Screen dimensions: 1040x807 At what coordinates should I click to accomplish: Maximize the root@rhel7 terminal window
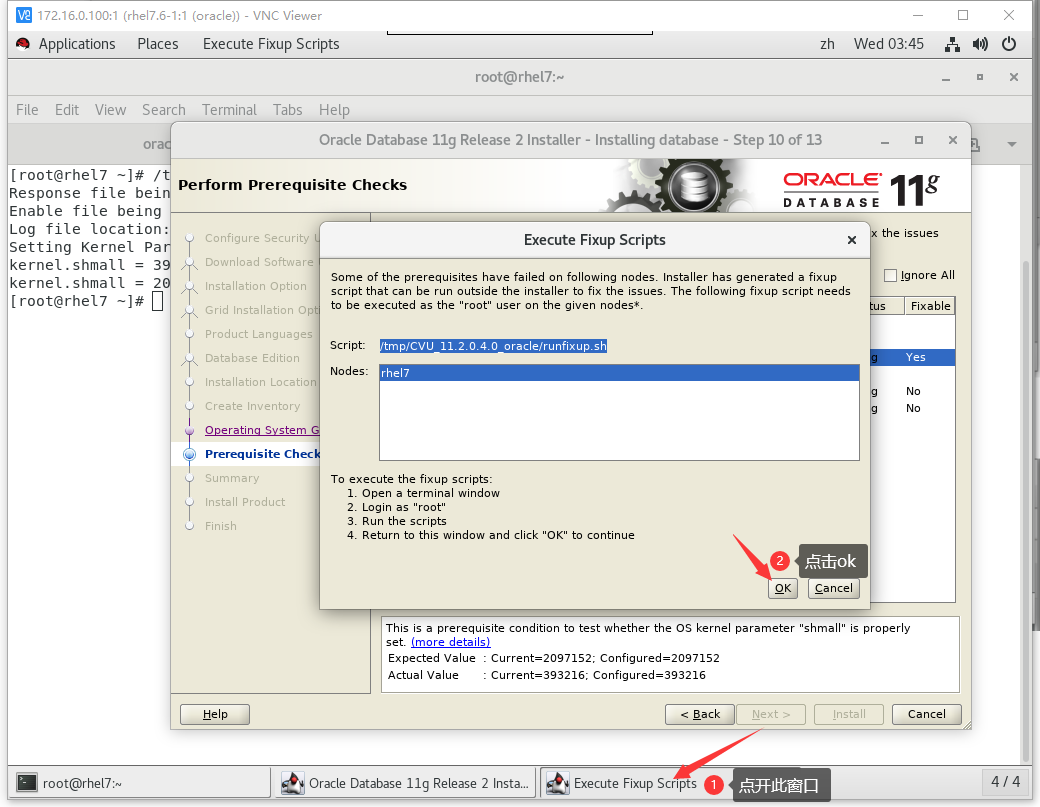980,77
